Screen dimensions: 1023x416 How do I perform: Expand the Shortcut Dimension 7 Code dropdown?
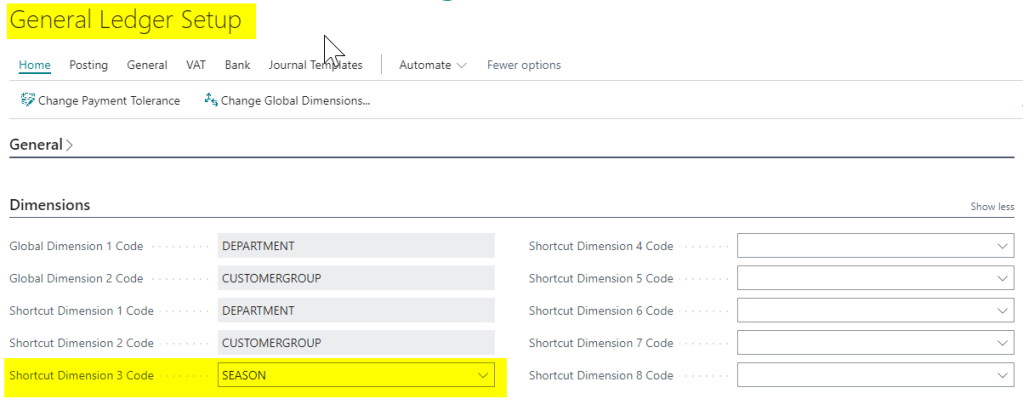[1003, 343]
